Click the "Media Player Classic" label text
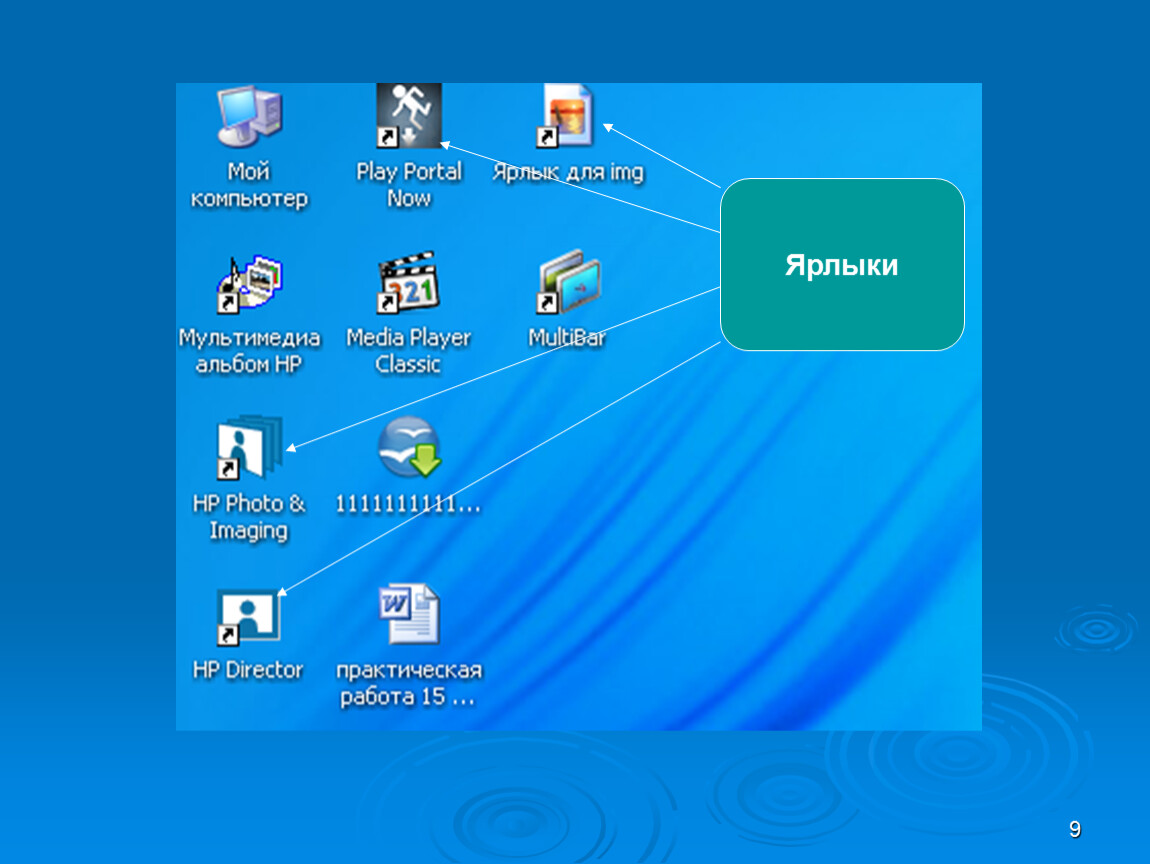1150x864 pixels. 409,351
